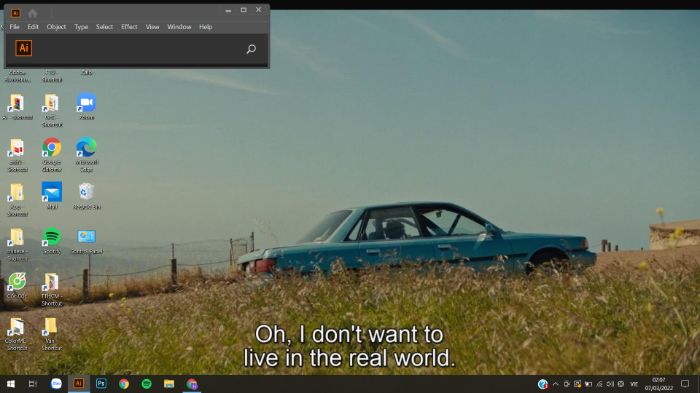Open File Explorer from the taskbar
This screenshot has height=393, width=700.
click(169, 384)
